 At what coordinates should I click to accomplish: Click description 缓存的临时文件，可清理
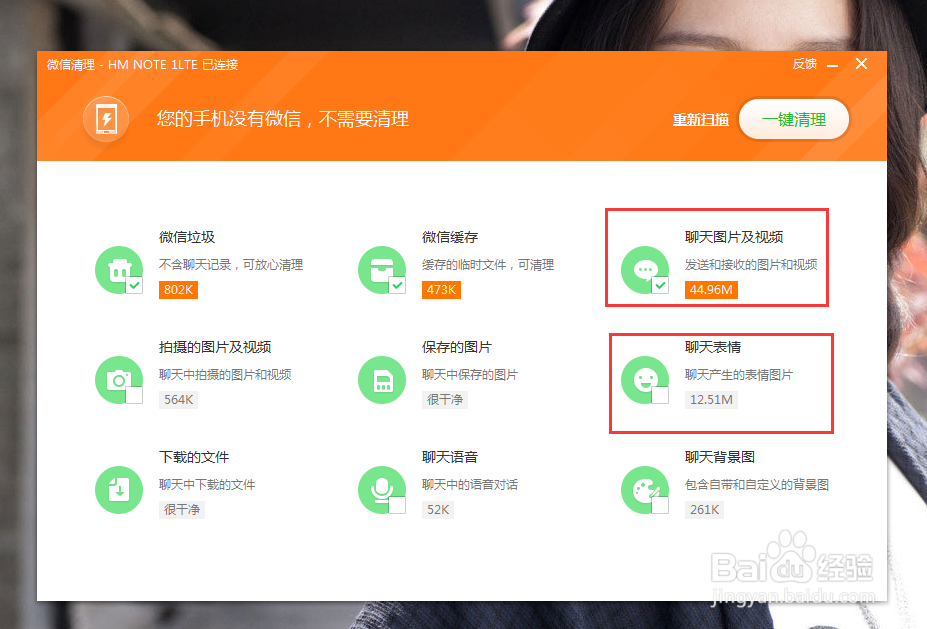tap(488, 265)
